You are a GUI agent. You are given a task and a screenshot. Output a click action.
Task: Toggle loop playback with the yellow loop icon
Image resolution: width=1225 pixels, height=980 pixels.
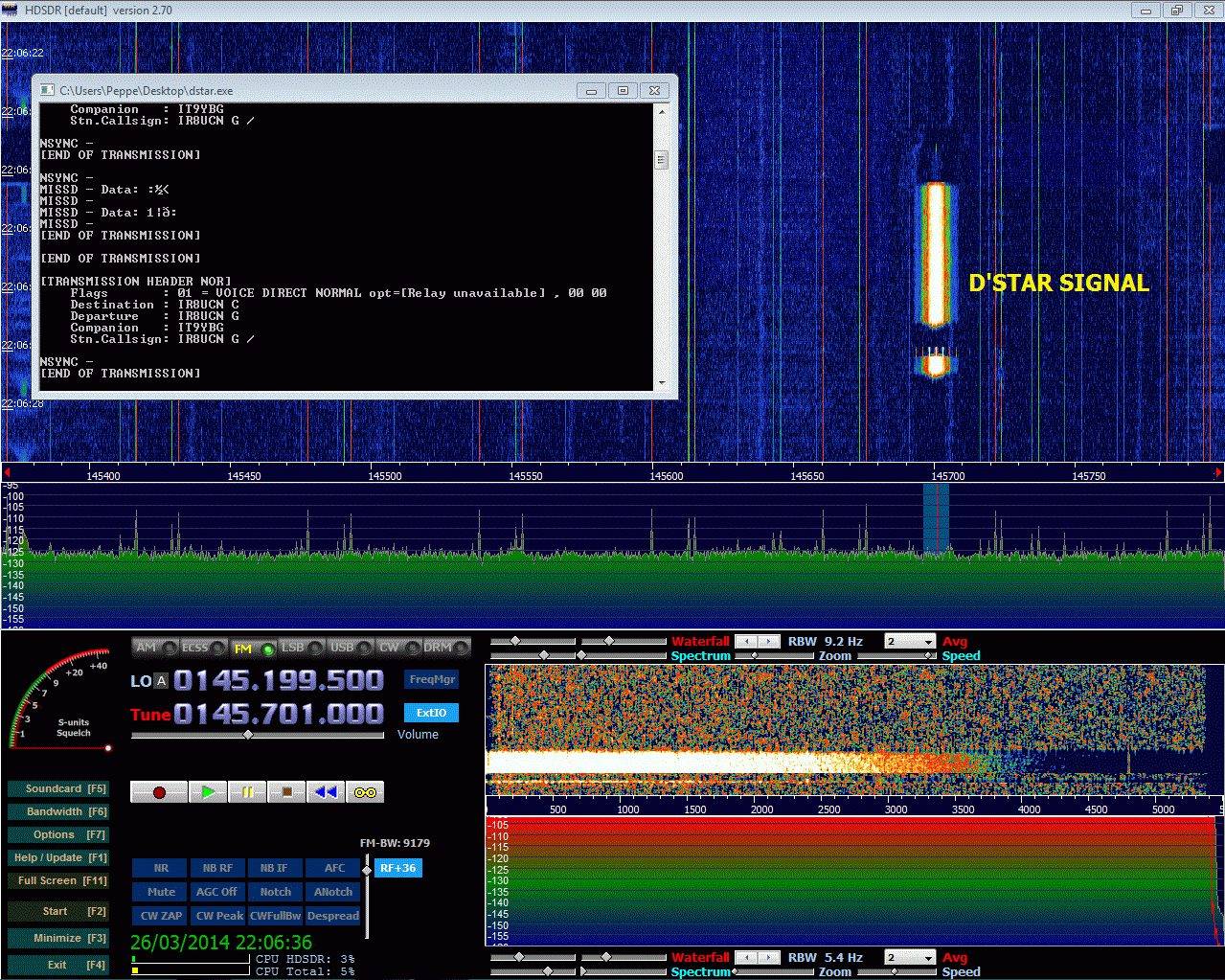tap(365, 792)
